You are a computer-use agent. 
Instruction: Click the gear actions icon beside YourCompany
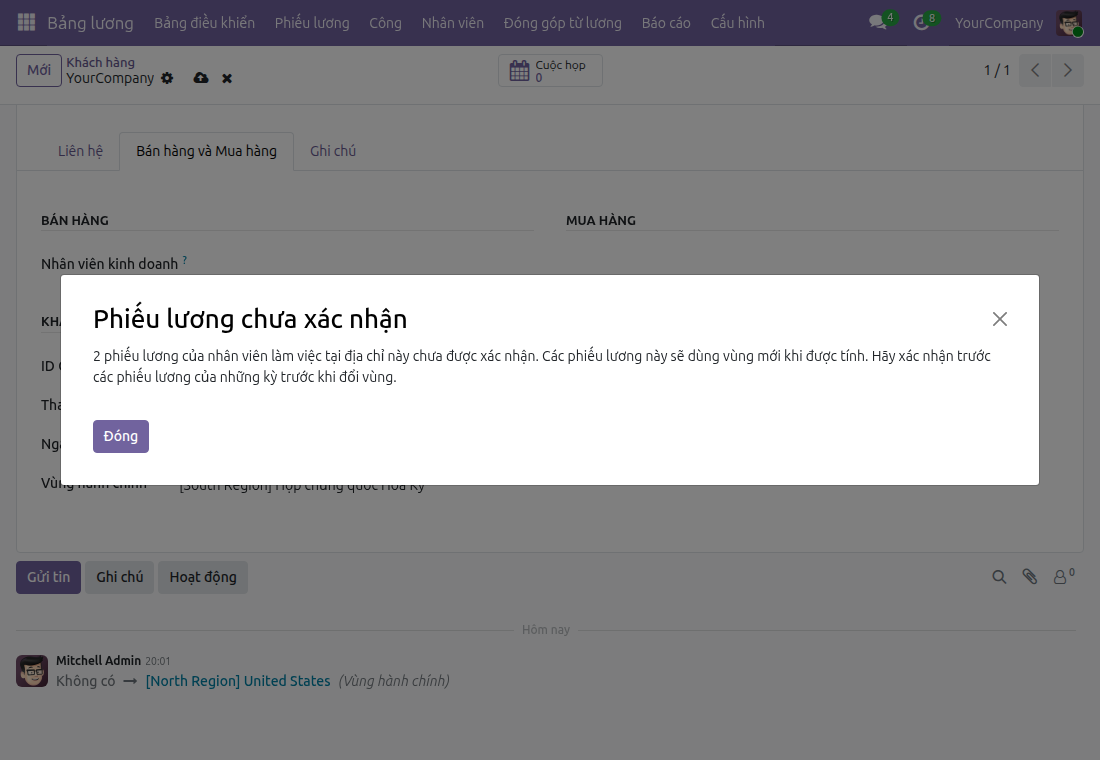pyautogui.click(x=167, y=78)
